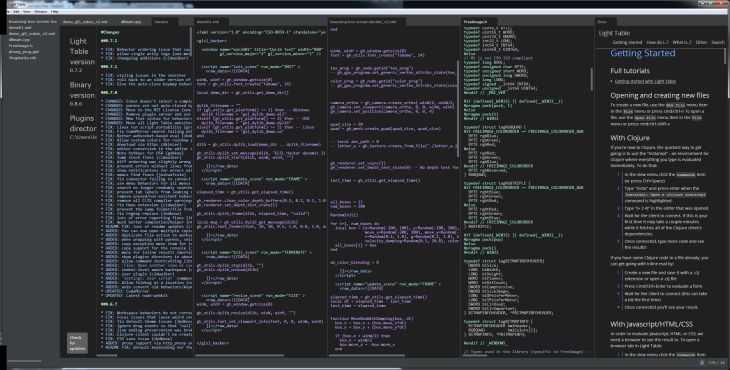Click the Getting started docs navigation link

pos(627,42)
